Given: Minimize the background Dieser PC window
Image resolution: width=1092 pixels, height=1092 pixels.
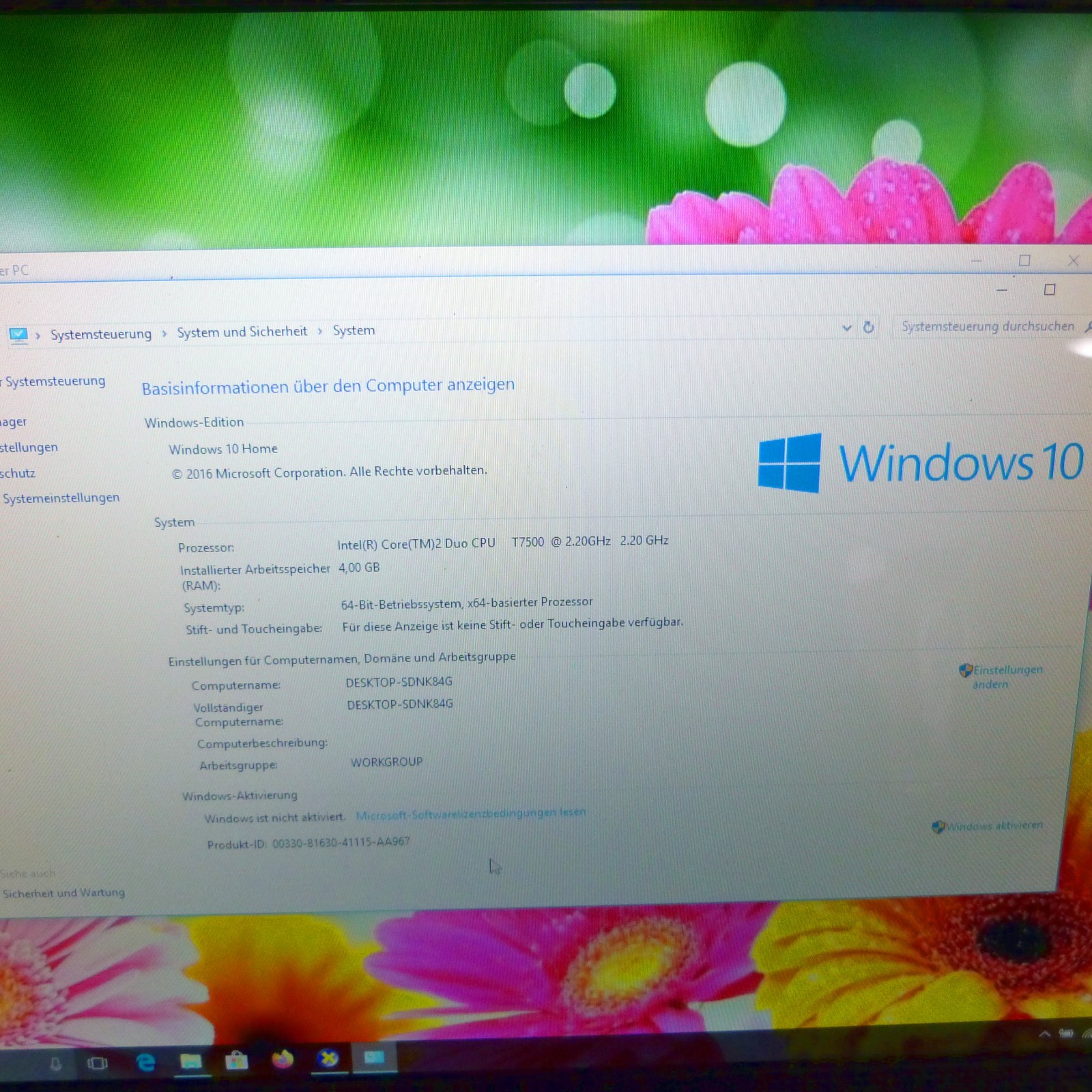Looking at the screenshot, I should tap(976, 261).
